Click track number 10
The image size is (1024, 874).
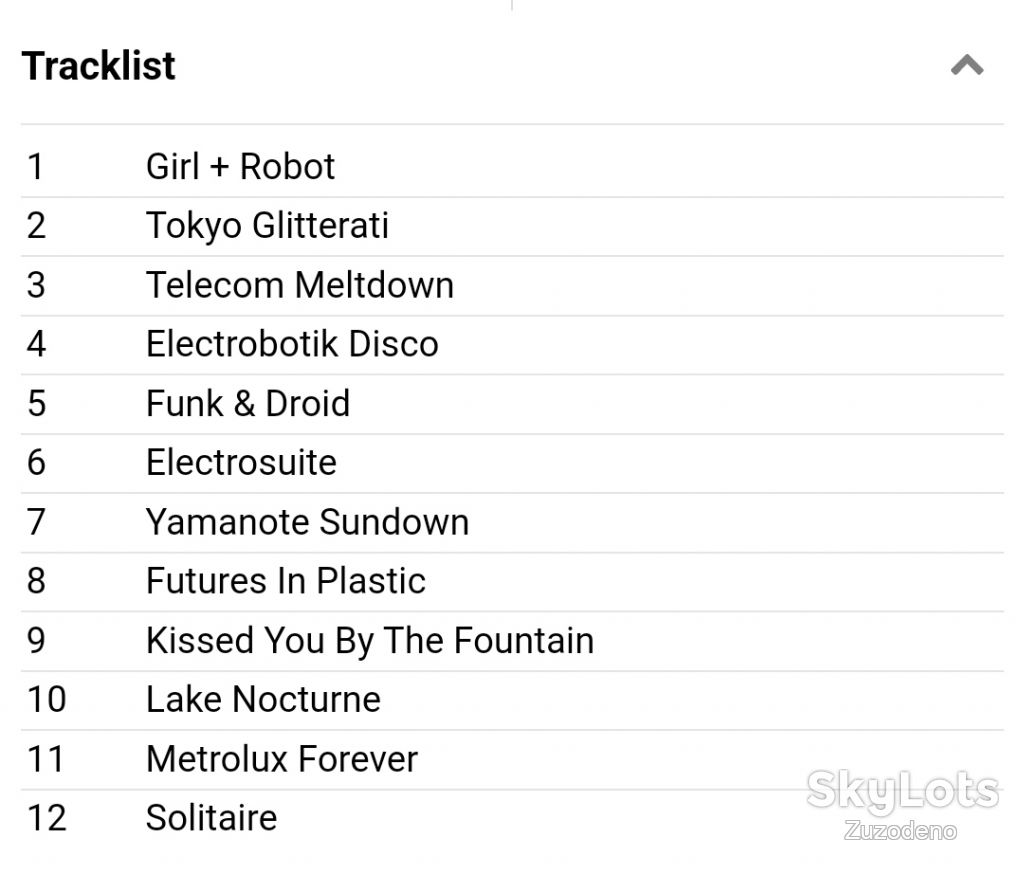tap(47, 700)
